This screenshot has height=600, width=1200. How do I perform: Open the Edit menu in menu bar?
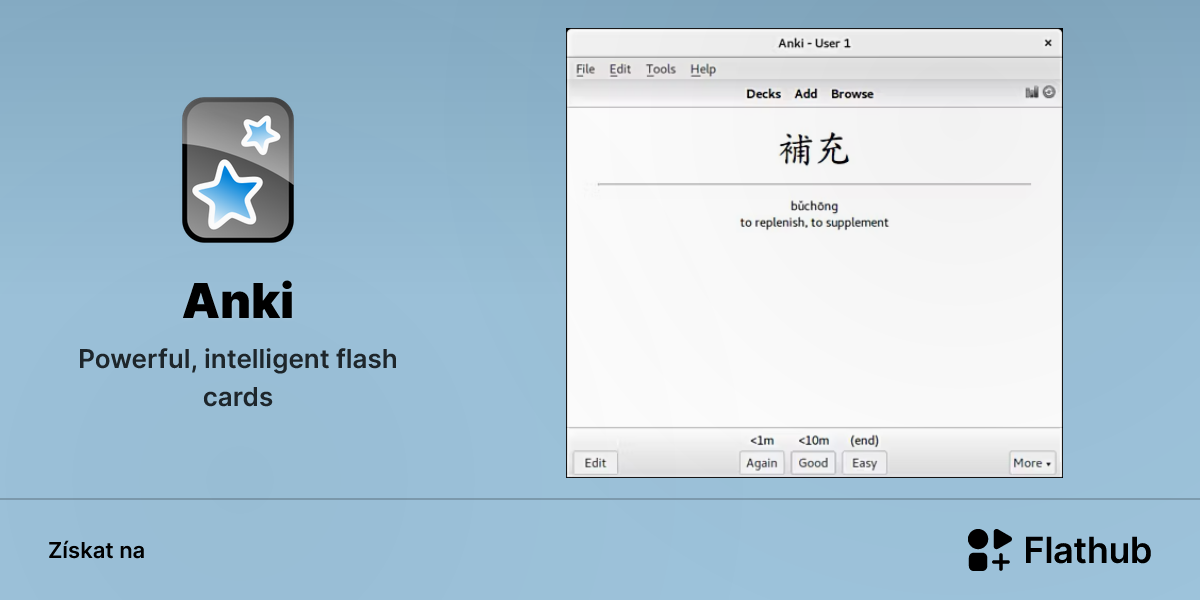pos(620,69)
